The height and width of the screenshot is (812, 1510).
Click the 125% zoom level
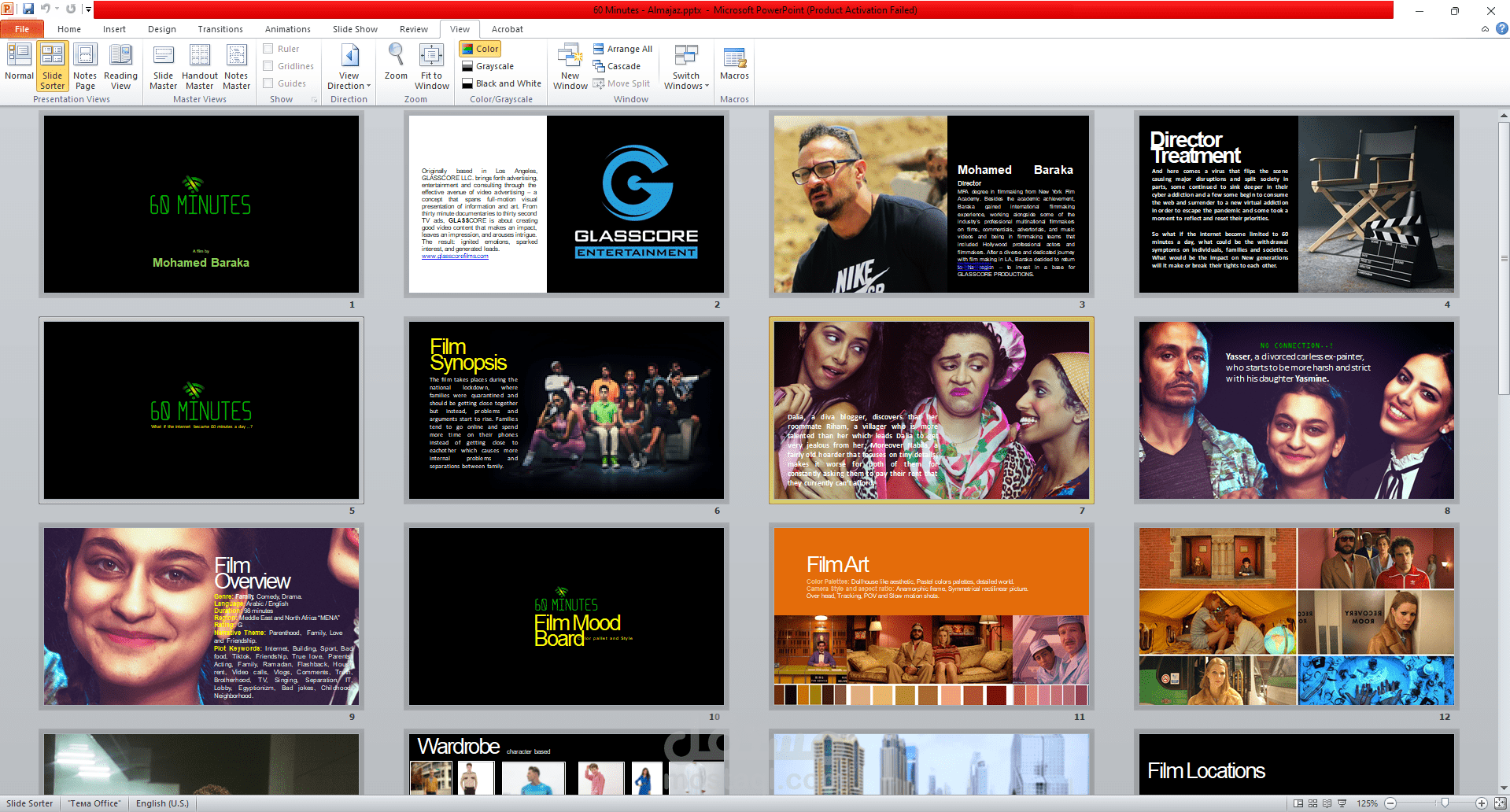pos(1367,803)
